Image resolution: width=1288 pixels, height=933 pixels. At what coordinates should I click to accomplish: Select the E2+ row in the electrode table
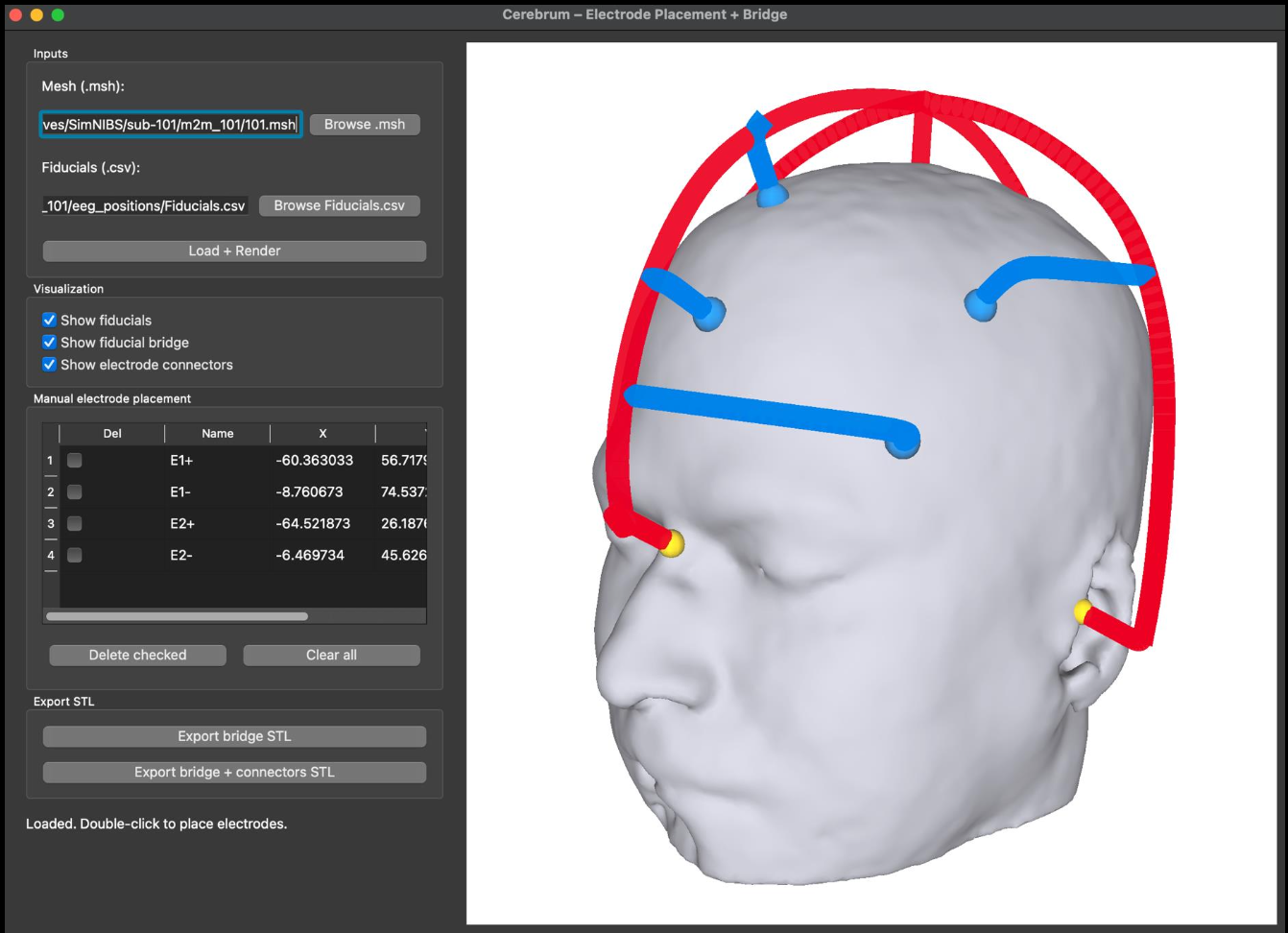[217, 523]
